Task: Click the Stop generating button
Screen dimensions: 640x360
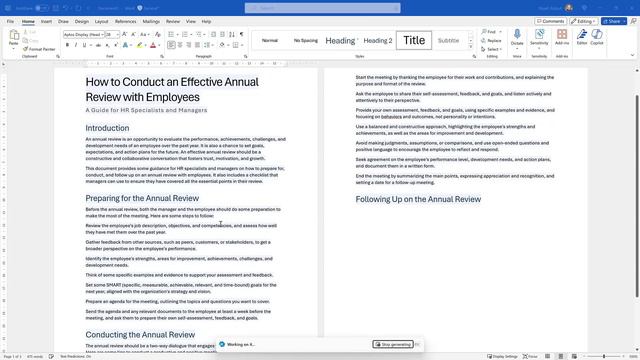Action: pyautogui.click(x=393, y=344)
